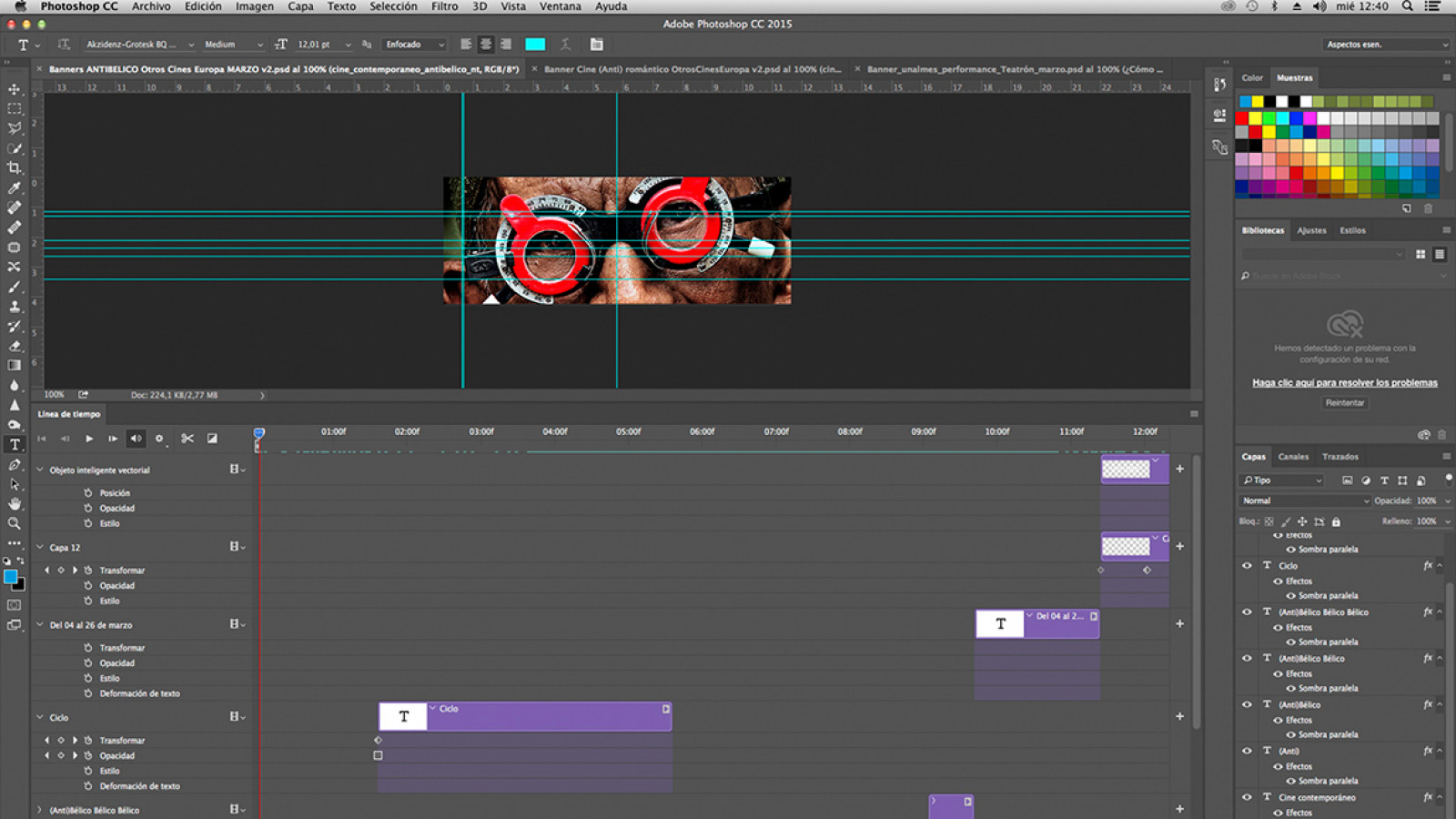The width and height of the screenshot is (1456, 819).
Task: Click the blue foreground color swatch
Action: coord(10,577)
